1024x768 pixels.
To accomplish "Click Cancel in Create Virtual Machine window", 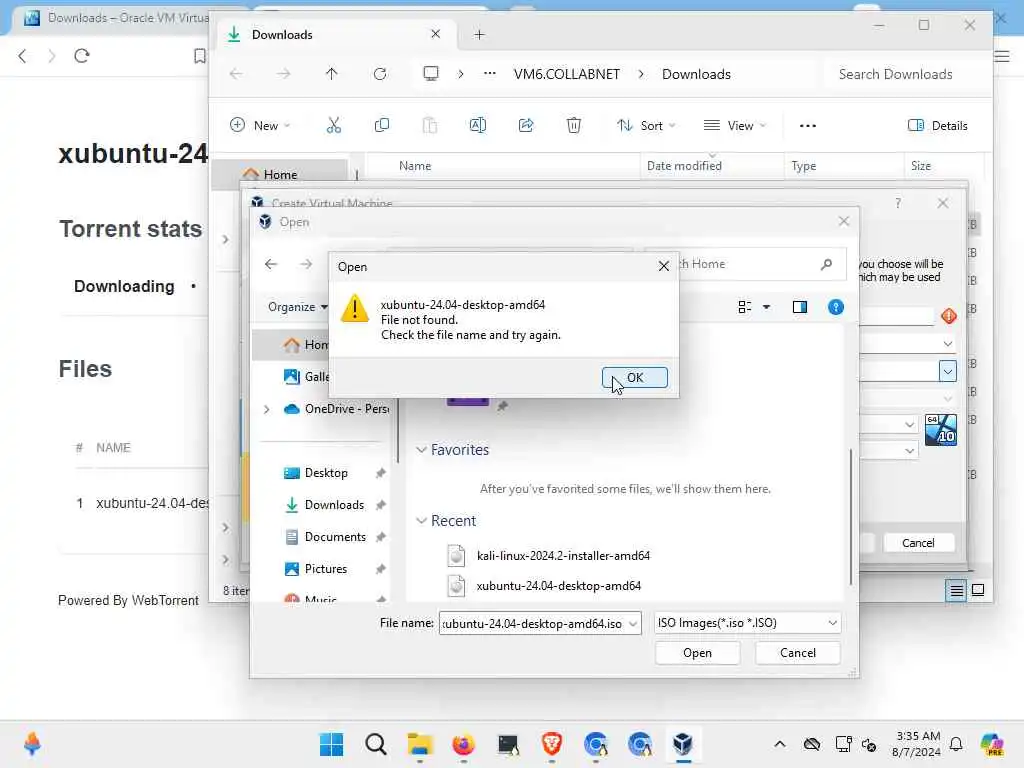I will (x=918, y=543).
